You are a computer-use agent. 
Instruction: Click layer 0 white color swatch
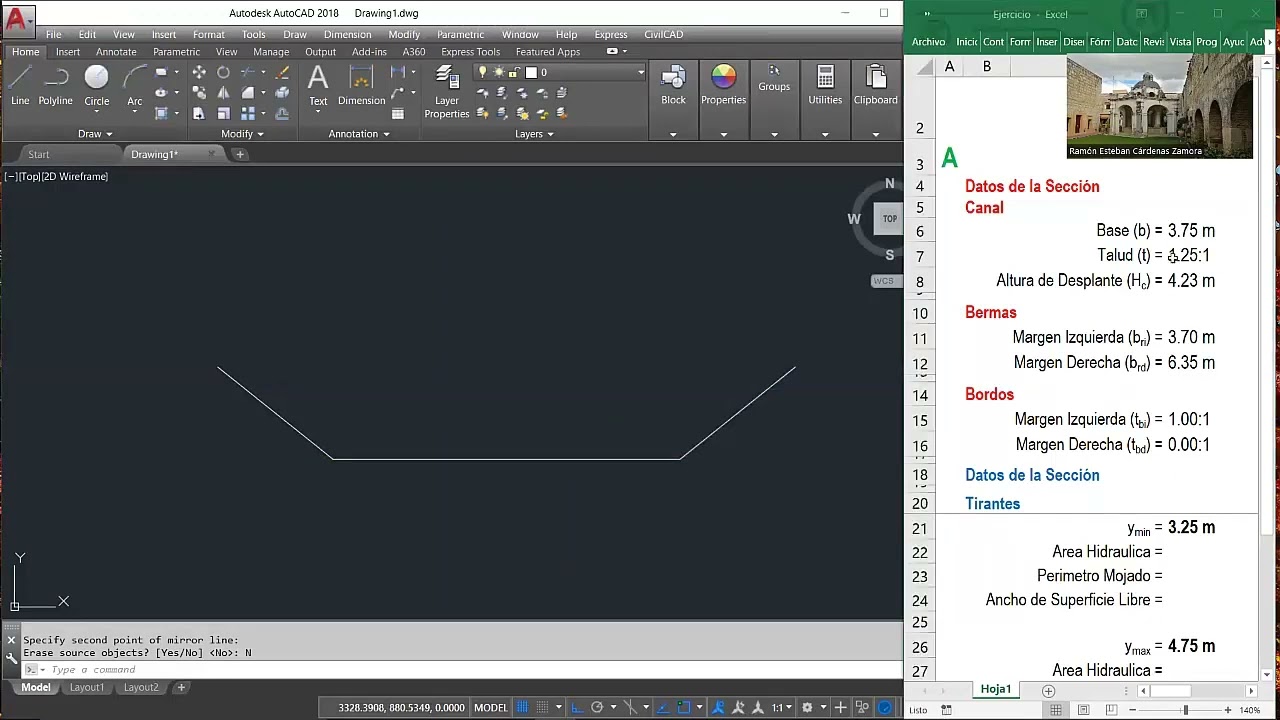tap(531, 72)
